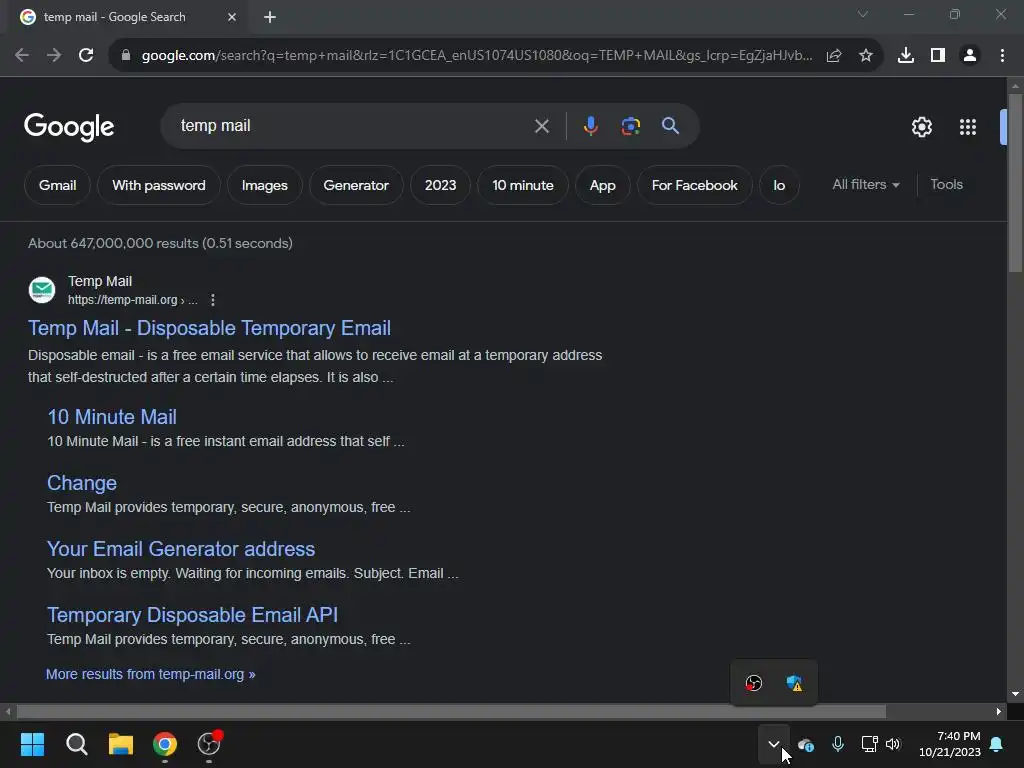1024x768 pixels.
Task: Click the Google logo
Action: coord(69,127)
